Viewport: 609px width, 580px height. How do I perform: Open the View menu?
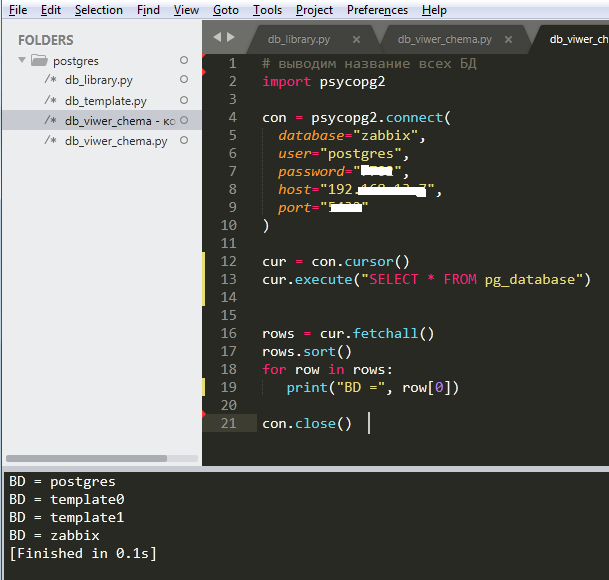point(186,10)
